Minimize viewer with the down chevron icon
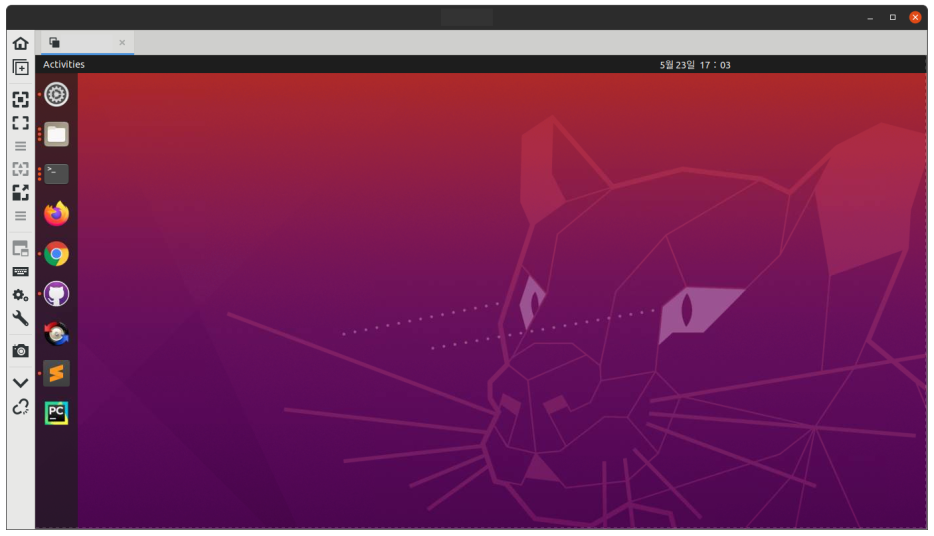The height and width of the screenshot is (536, 934). click(20, 383)
